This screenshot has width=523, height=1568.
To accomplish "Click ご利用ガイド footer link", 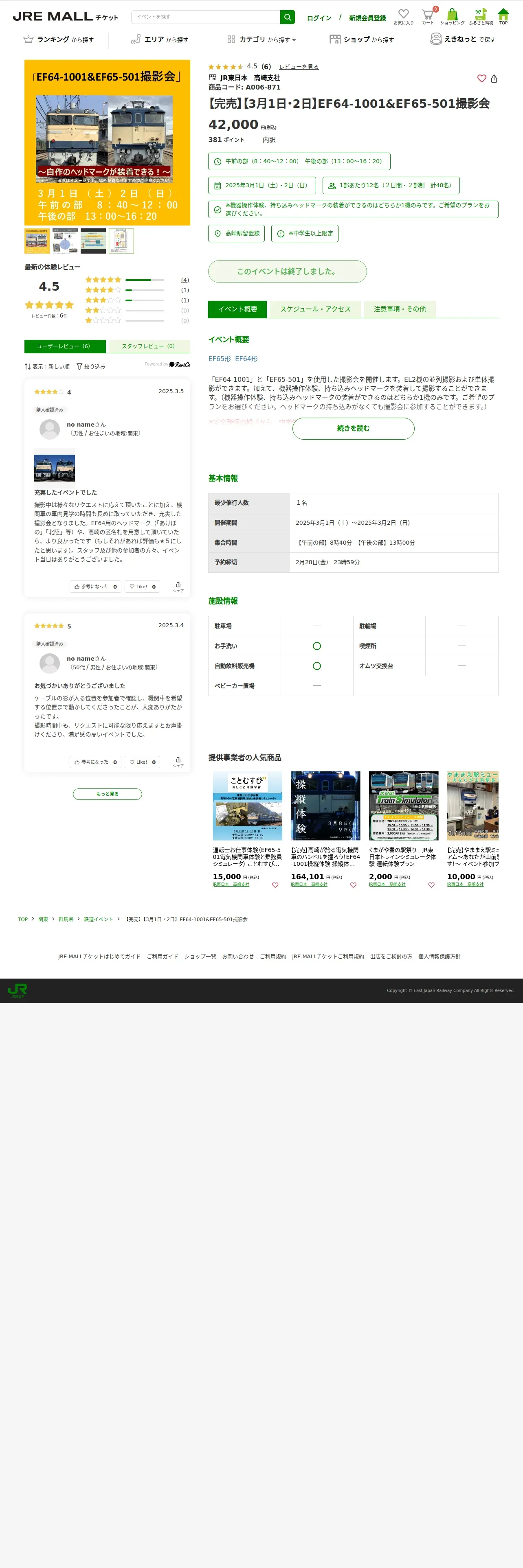I will [163, 956].
